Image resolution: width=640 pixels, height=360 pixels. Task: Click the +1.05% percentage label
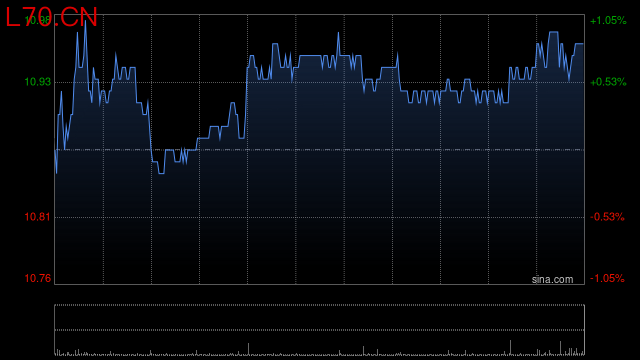click(608, 20)
